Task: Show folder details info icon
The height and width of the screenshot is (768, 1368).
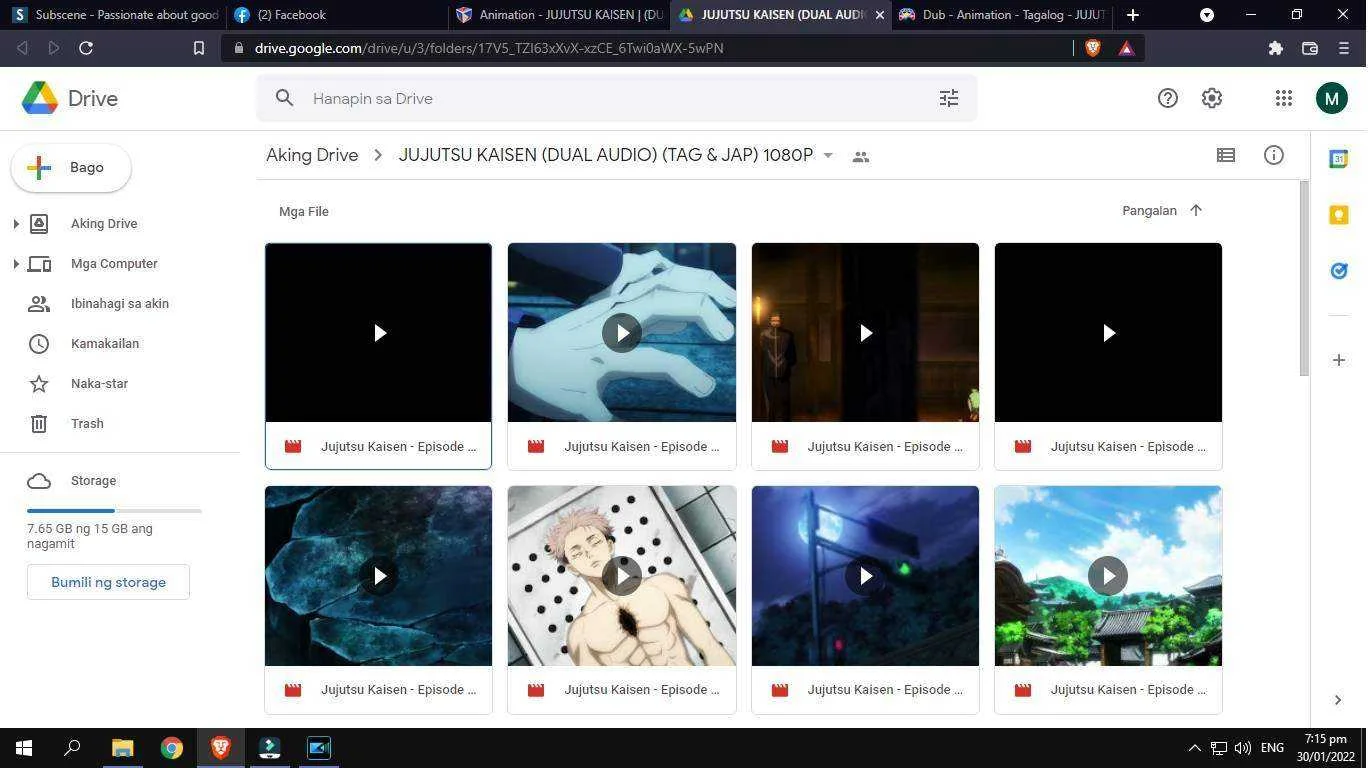Action: (1274, 155)
